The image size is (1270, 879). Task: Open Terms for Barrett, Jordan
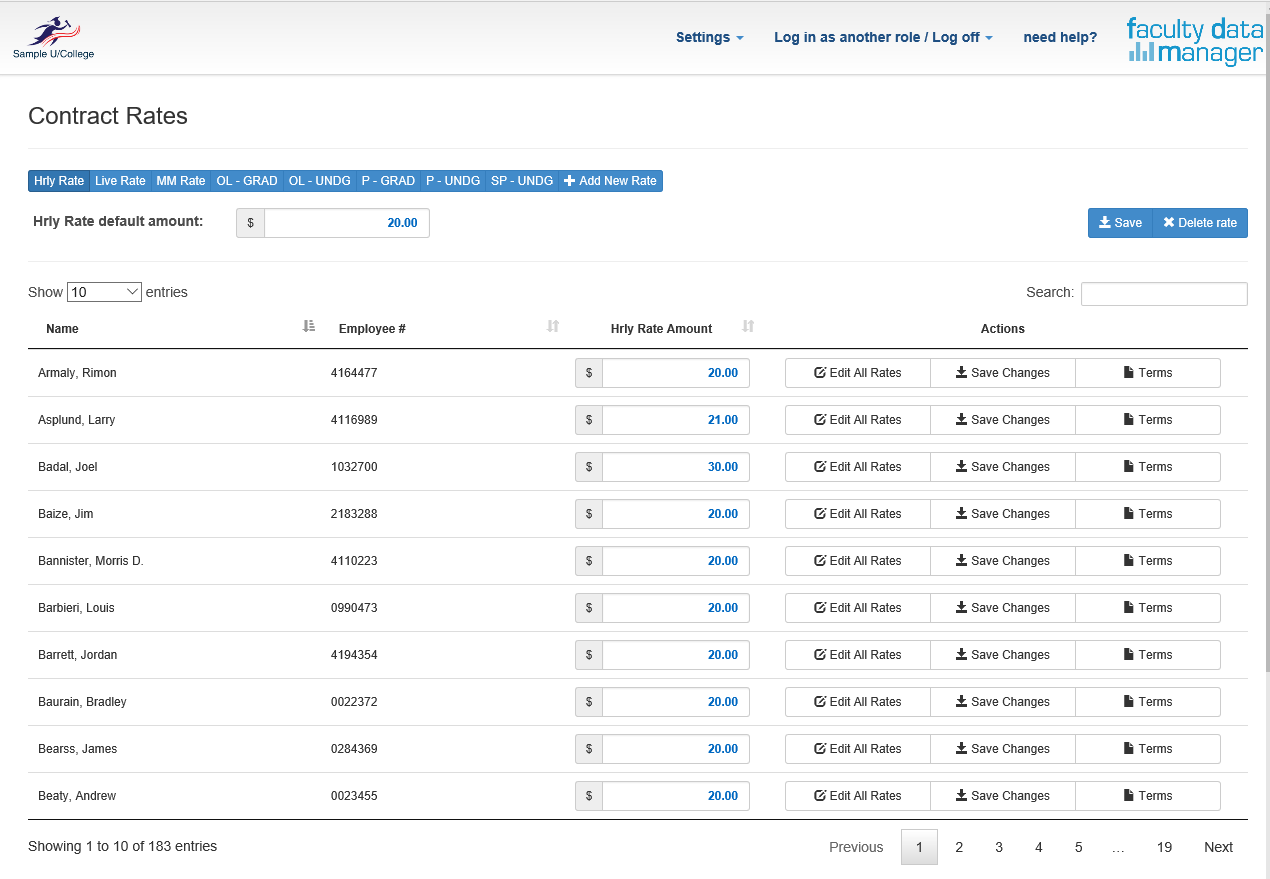tap(1148, 655)
